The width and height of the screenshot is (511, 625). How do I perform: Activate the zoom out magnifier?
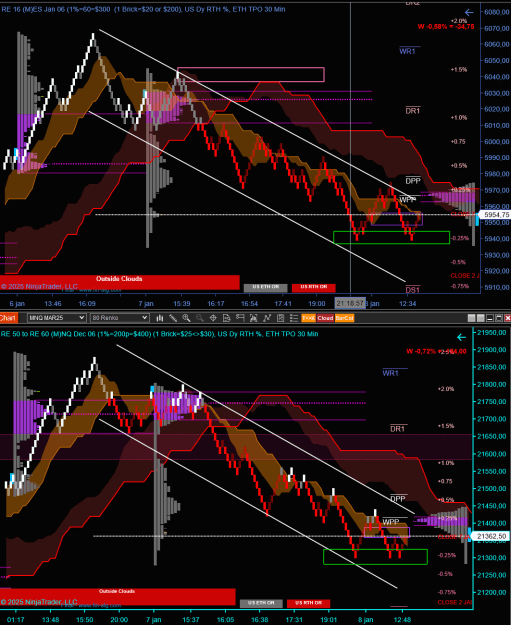coord(200,318)
